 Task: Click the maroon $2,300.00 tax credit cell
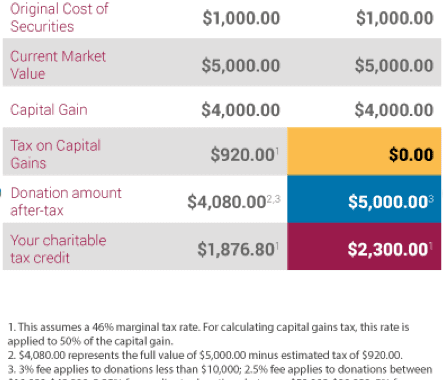[x=364, y=246]
